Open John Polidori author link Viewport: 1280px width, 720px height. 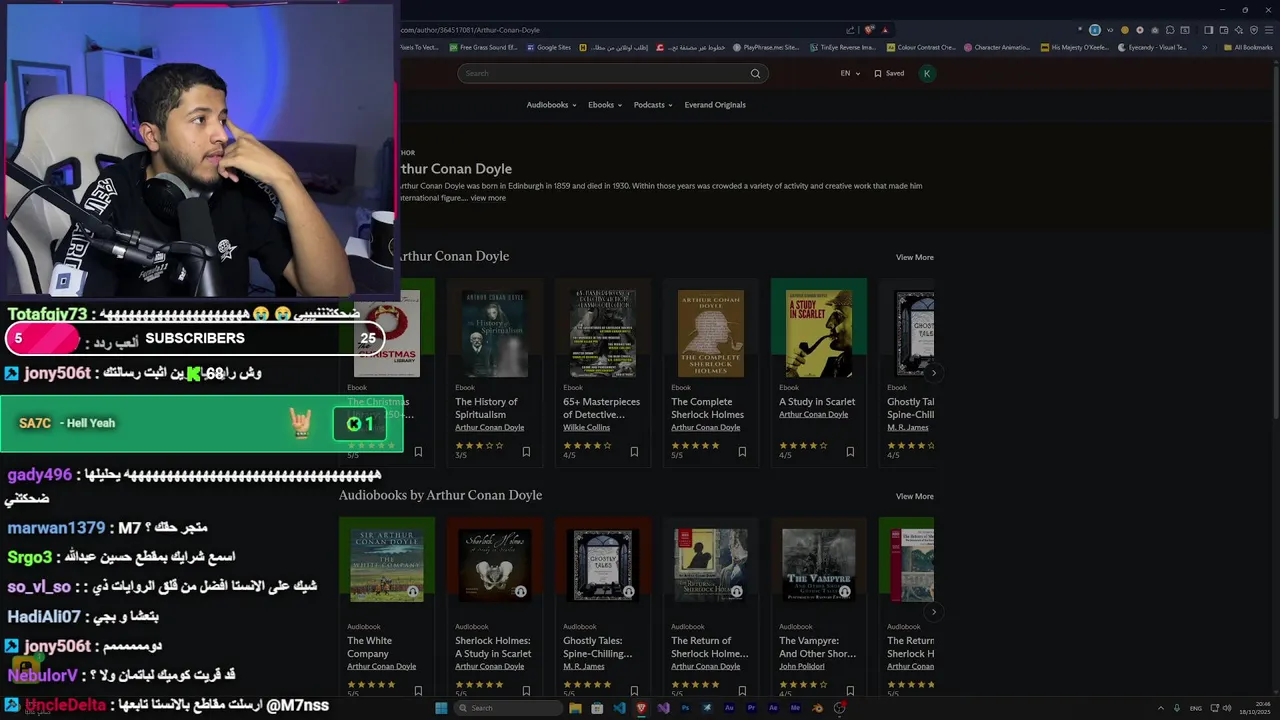[801, 667]
